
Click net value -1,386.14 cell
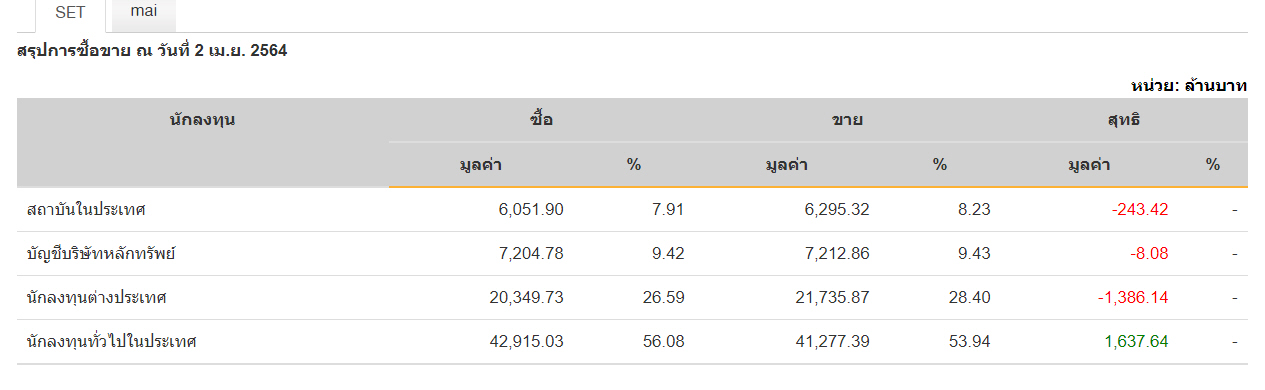tap(1134, 298)
